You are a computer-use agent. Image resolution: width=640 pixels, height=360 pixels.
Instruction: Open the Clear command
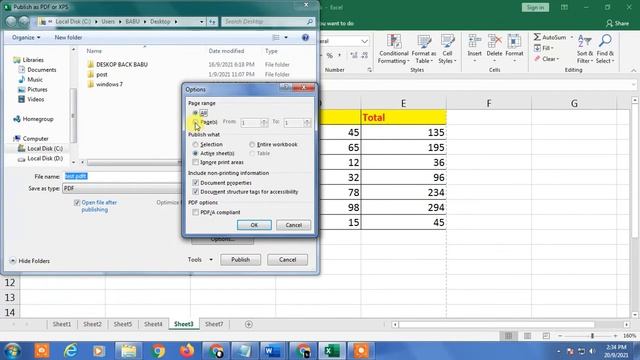coord(546,59)
